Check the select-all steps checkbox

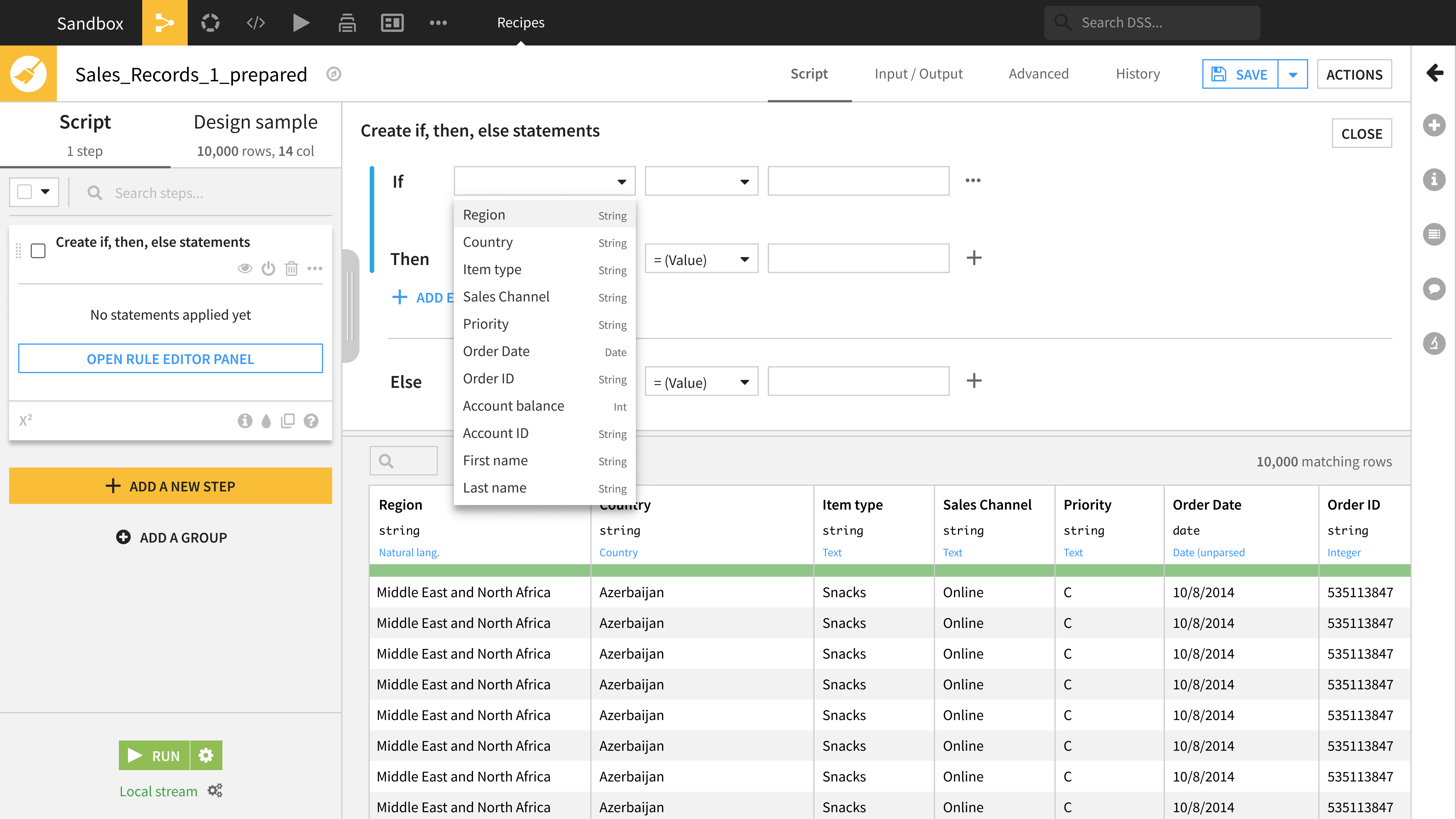[24, 192]
